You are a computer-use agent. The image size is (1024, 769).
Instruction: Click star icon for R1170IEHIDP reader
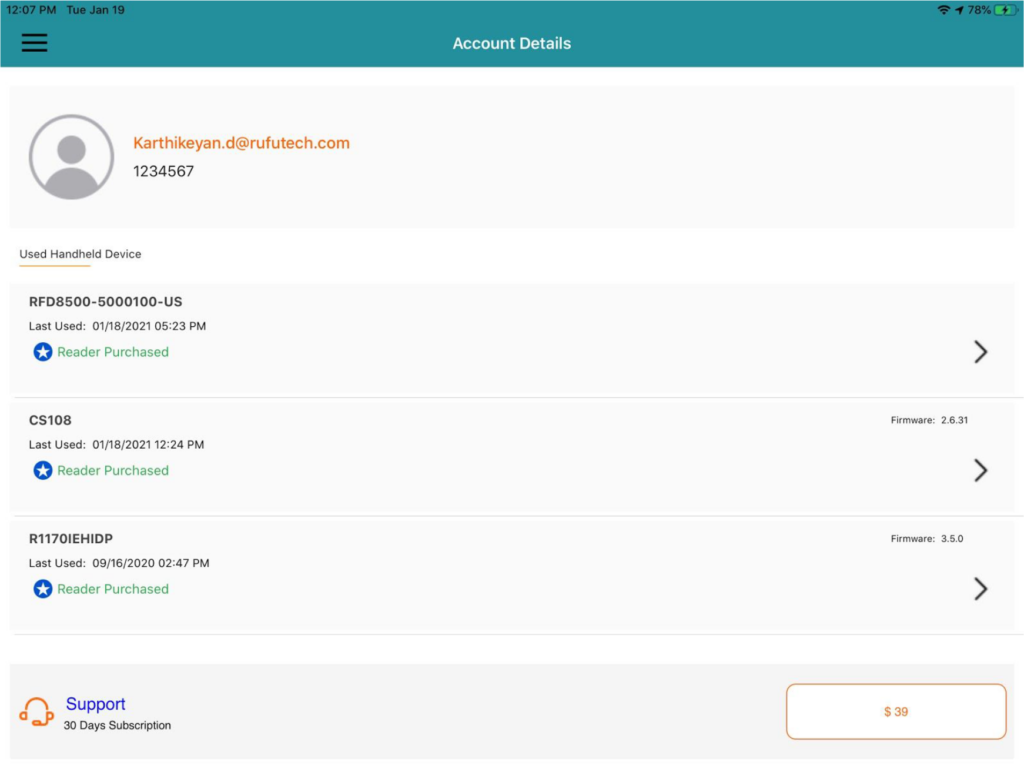click(x=42, y=589)
